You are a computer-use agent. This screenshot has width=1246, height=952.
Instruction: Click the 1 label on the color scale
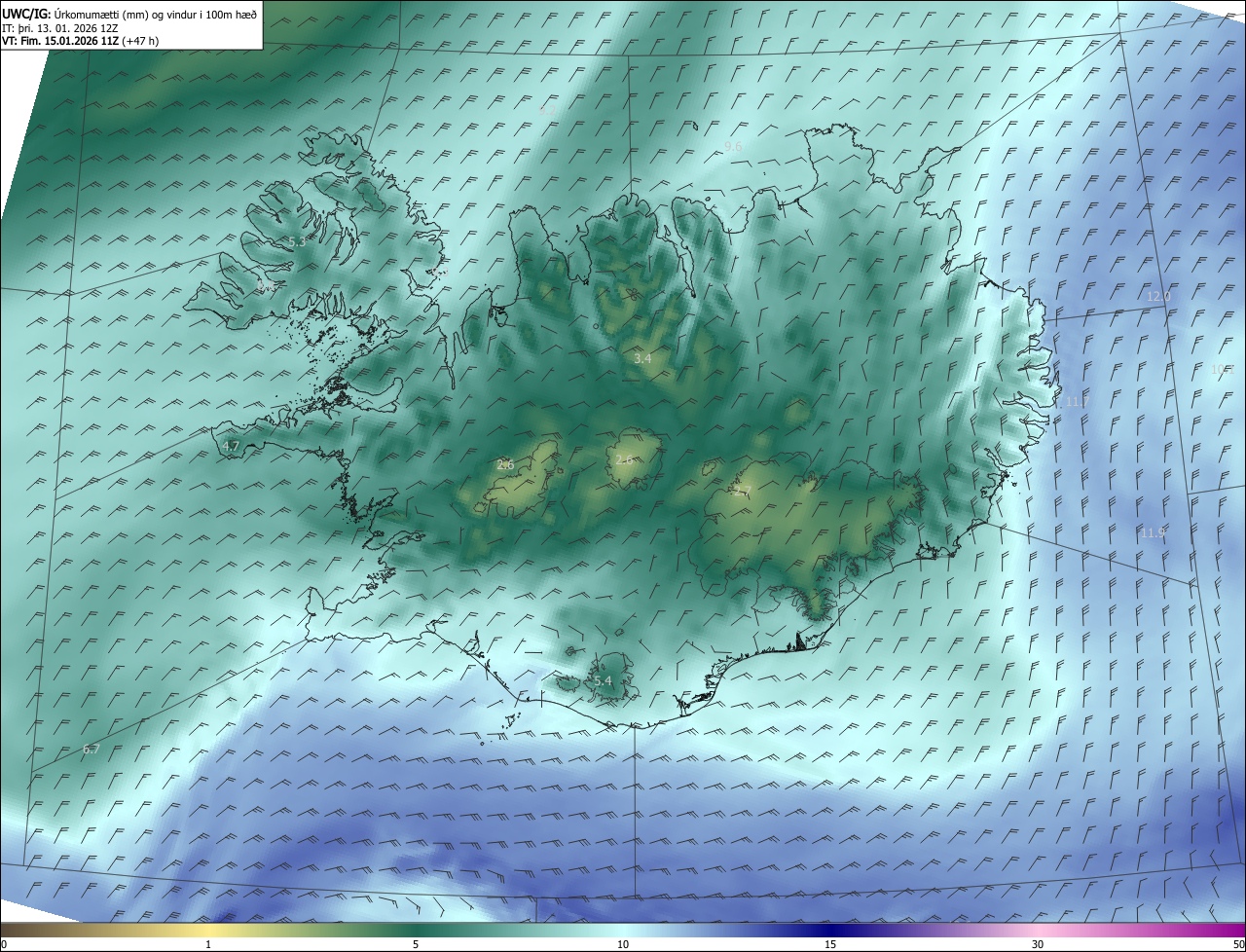coord(209,945)
